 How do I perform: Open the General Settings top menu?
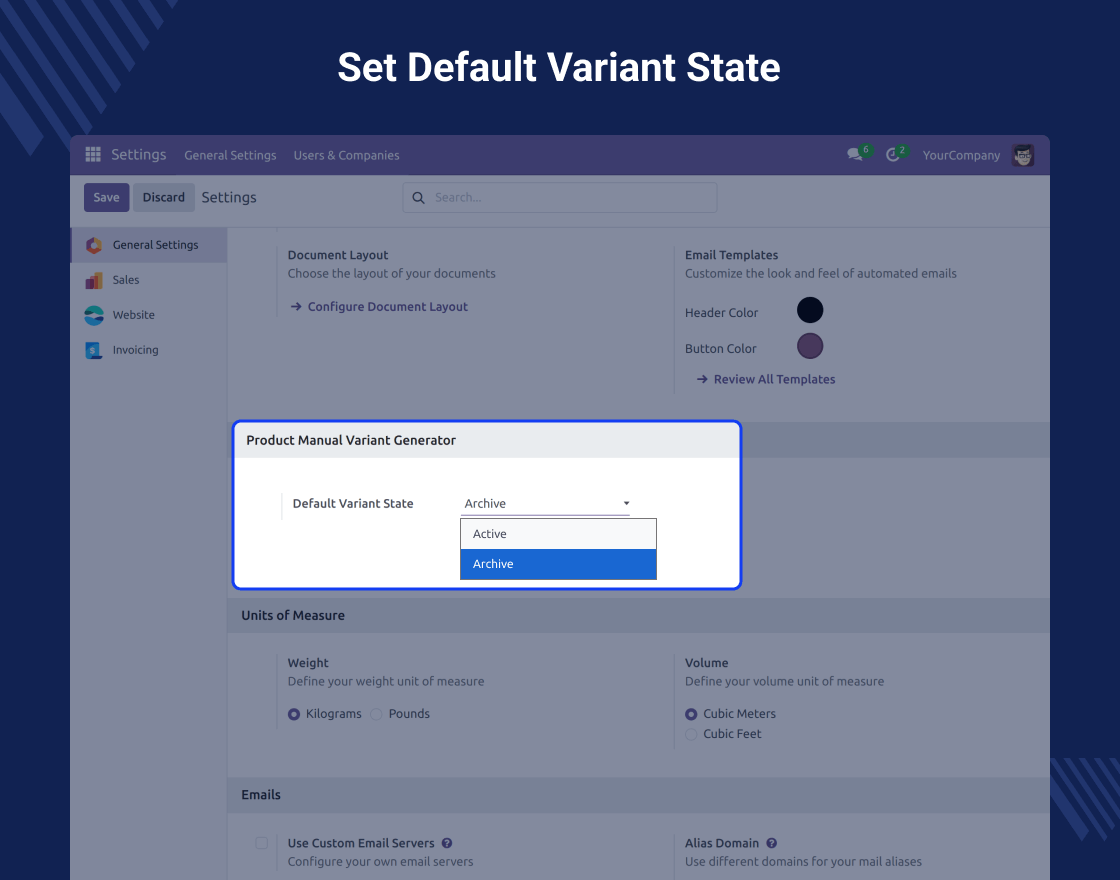[x=230, y=155]
